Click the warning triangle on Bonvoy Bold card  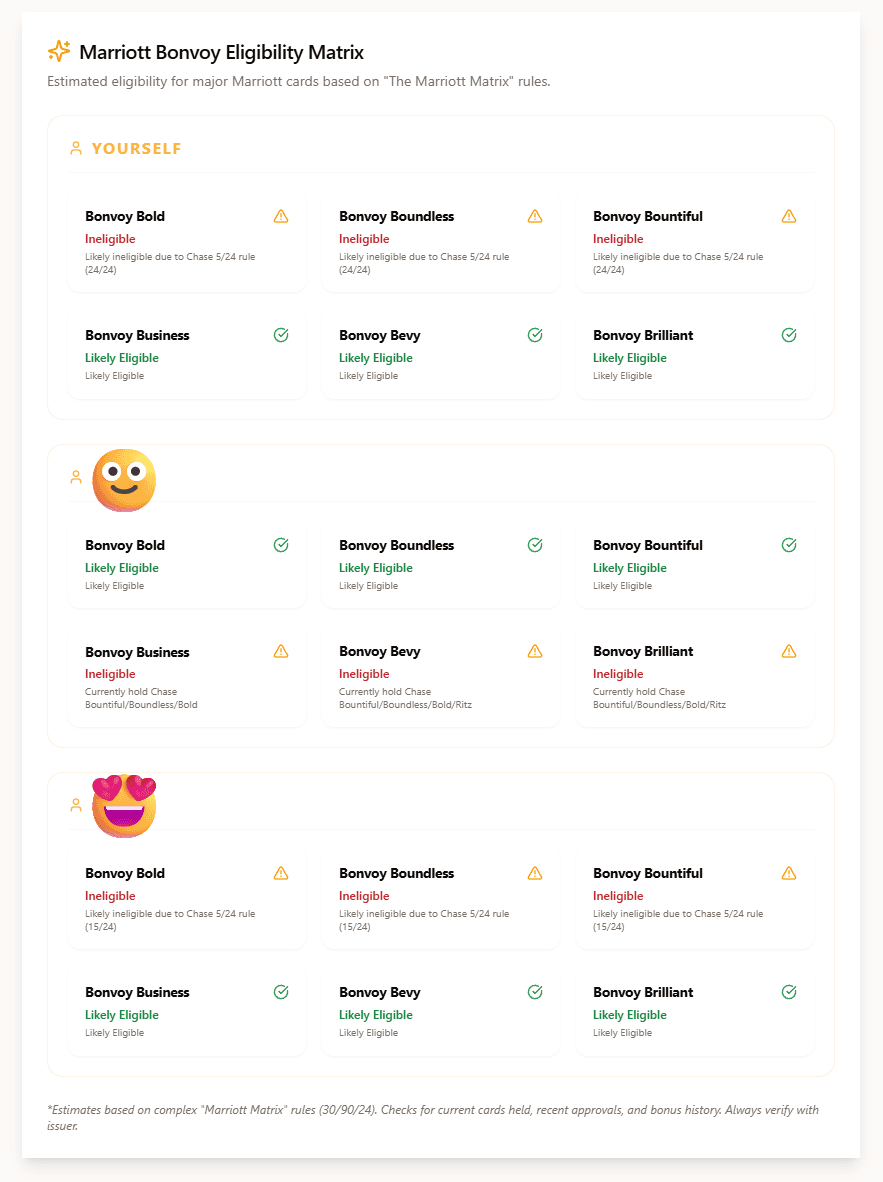[280, 216]
